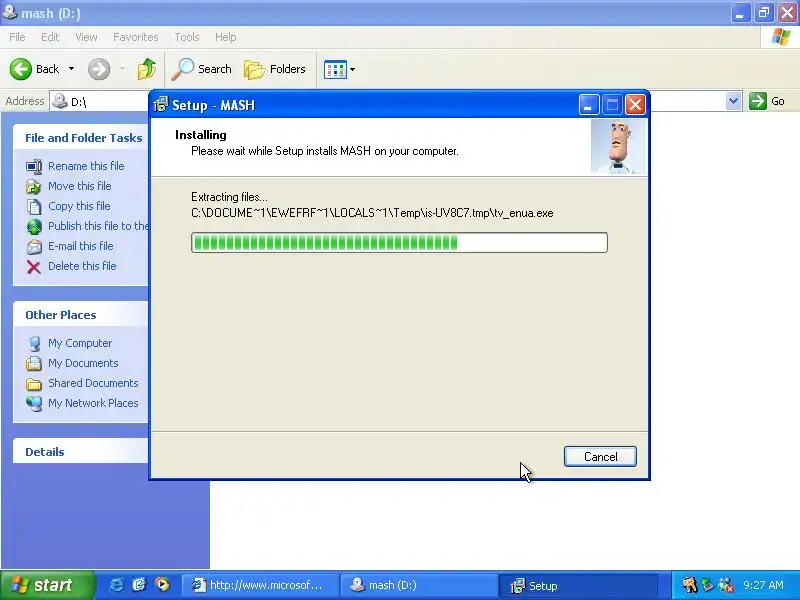Open the File menu
The height and width of the screenshot is (600, 800).
(x=17, y=37)
